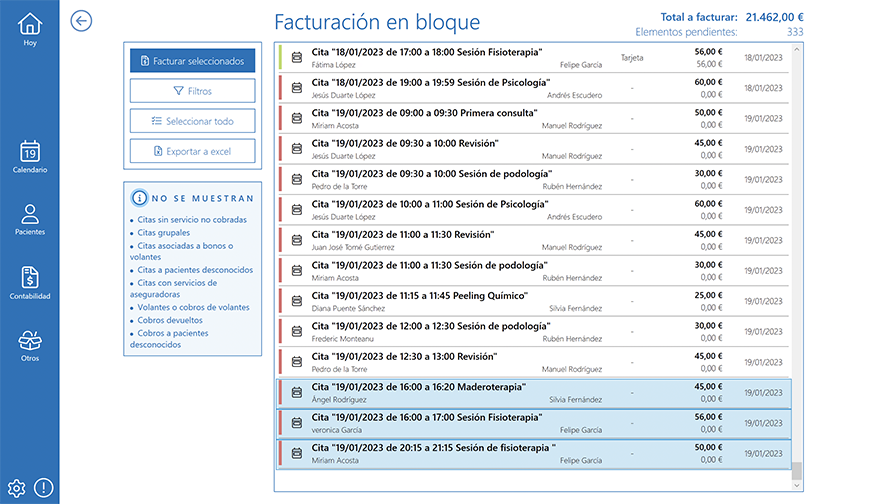The height and width of the screenshot is (504, 896).
Task: Select the 20:15 a 21:15 Sesión de fisioterapia title
Action: [434, 447]
